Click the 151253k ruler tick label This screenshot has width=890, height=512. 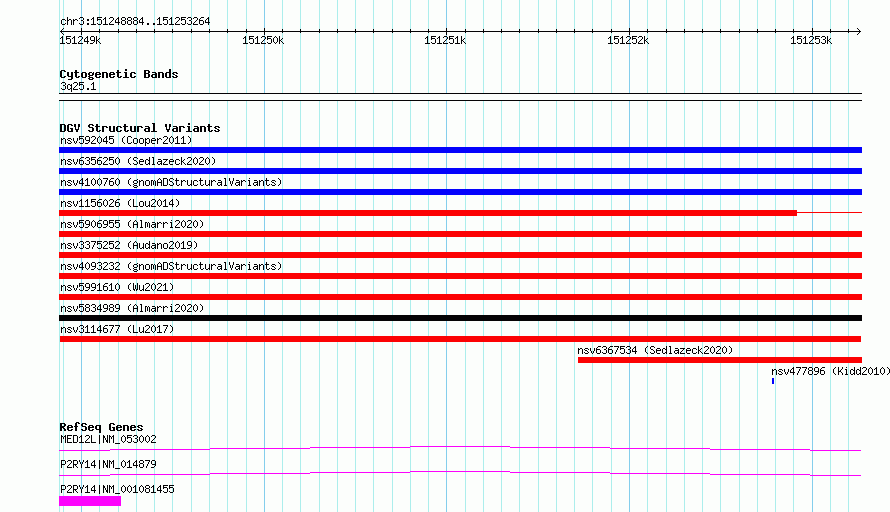tap(811, 40)
